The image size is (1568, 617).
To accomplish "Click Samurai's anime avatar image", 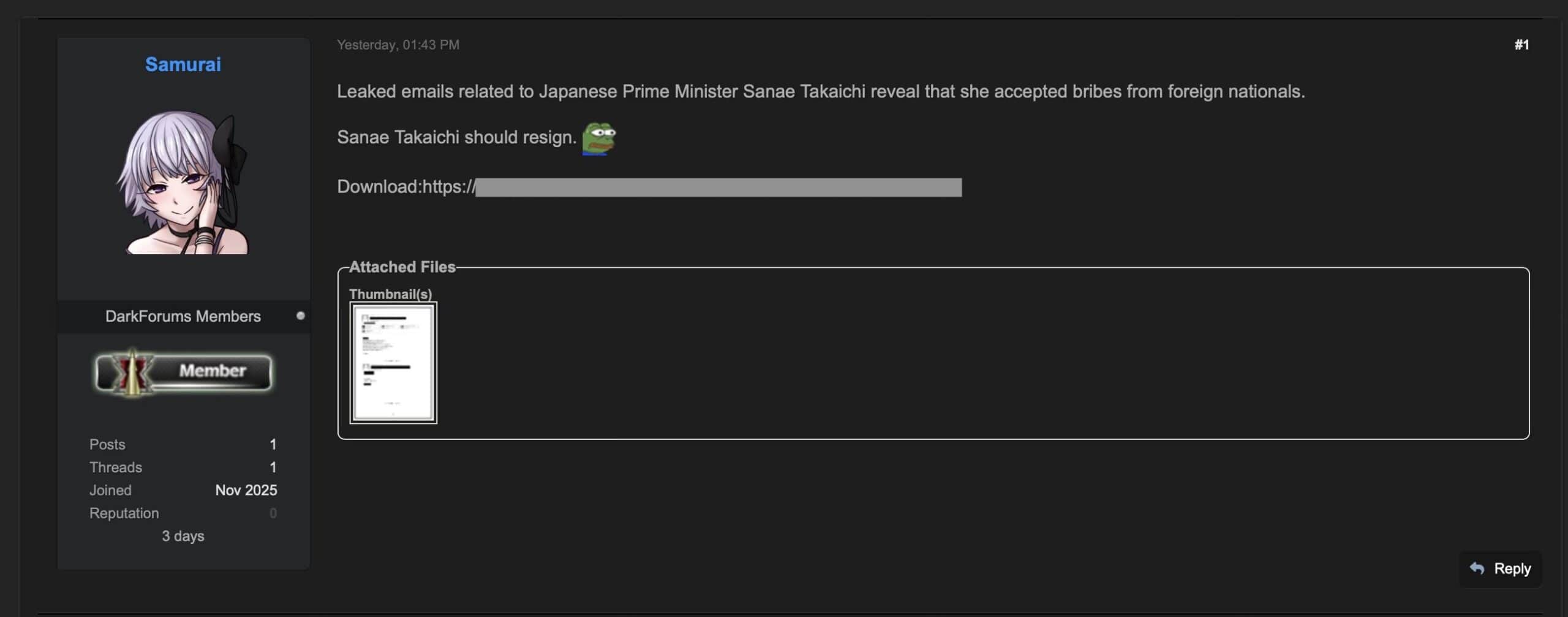I will pos(184,182).
